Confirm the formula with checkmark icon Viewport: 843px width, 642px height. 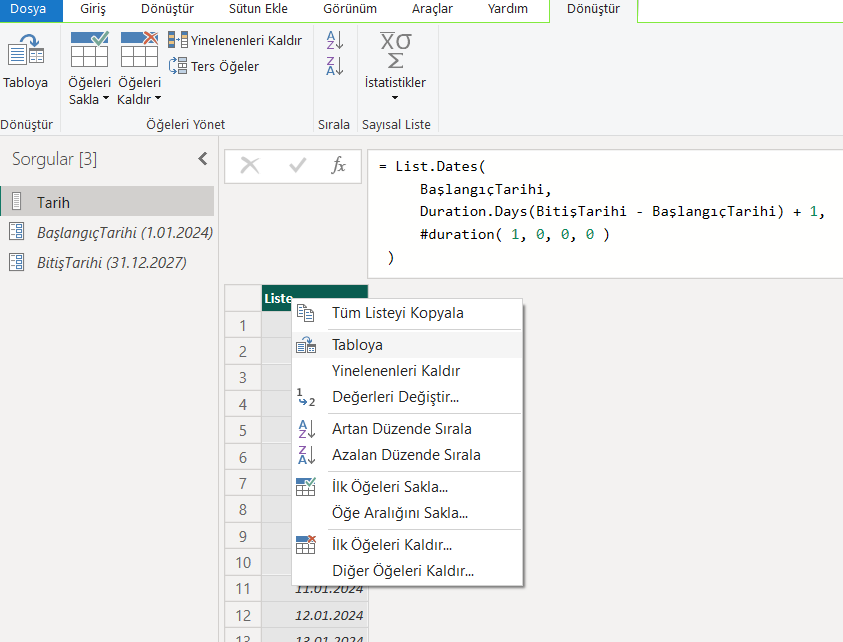pyautogui.click(x=297, y=166)
